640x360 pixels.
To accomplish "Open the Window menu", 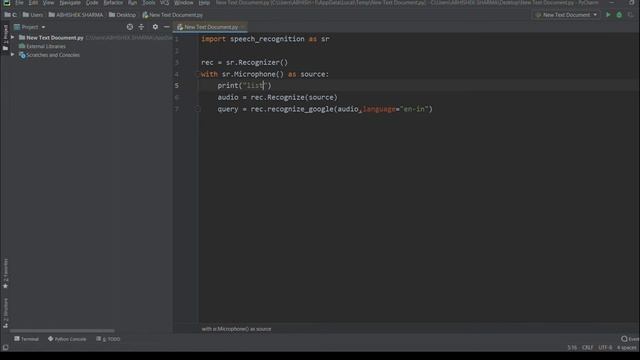I will [x=184, y=3].
